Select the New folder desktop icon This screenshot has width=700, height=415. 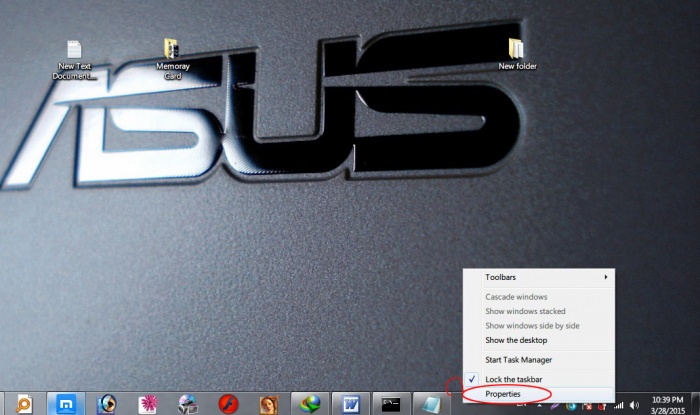coord(517,54)
